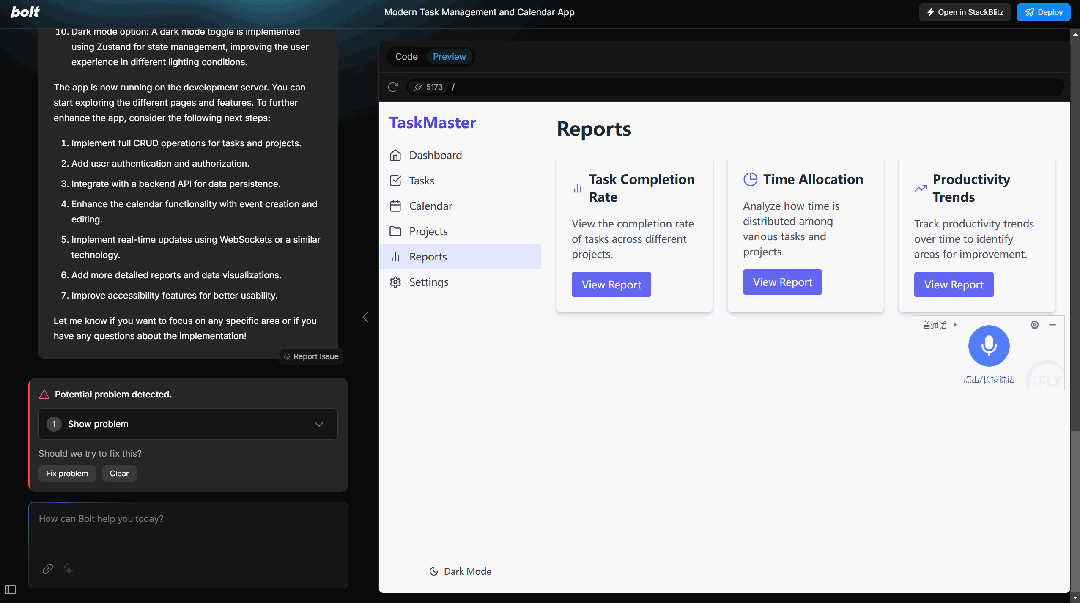Click the attach file link icon

pyautogui.click(x=48, y=569)
